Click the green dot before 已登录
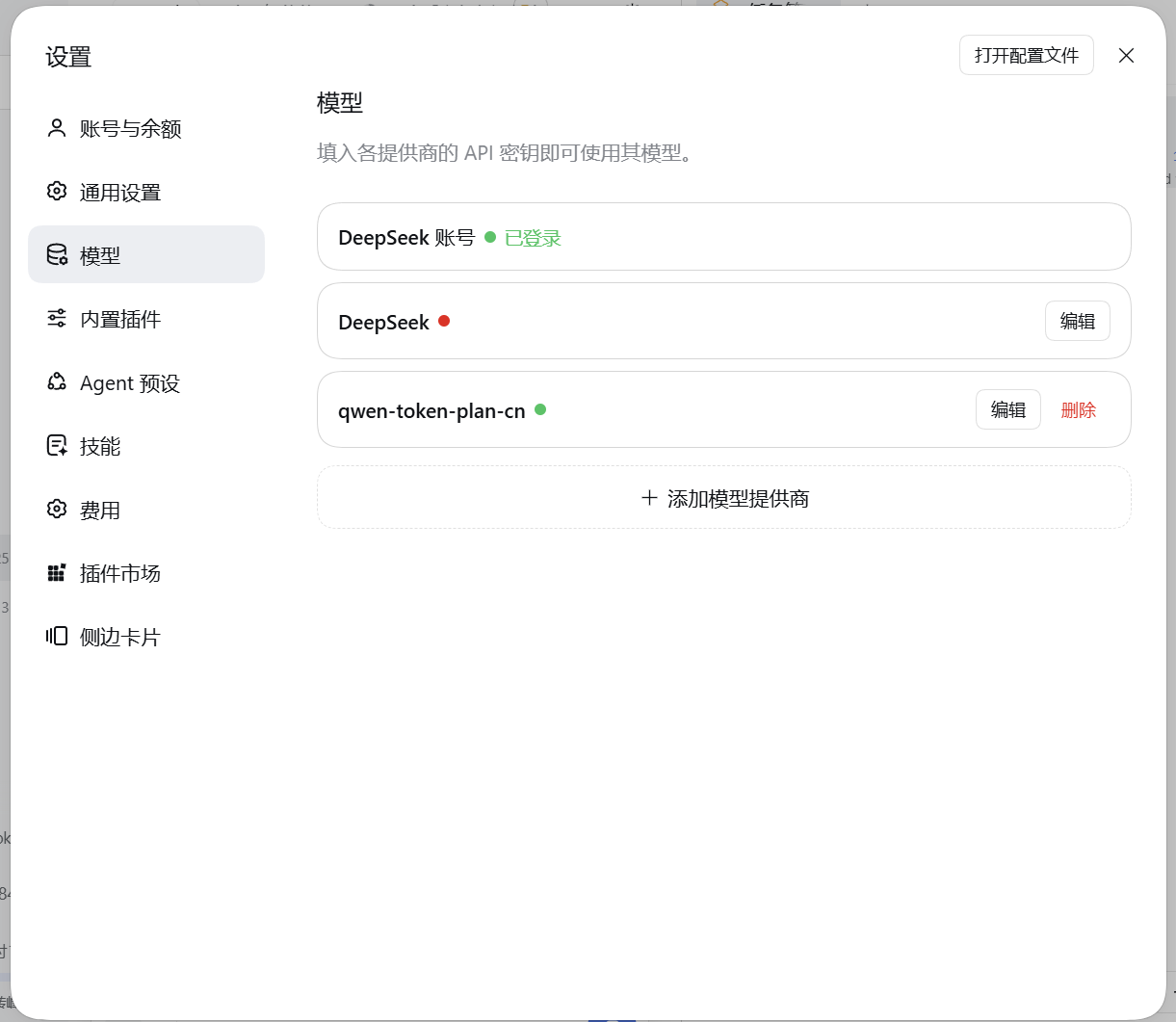 (490, 237)
